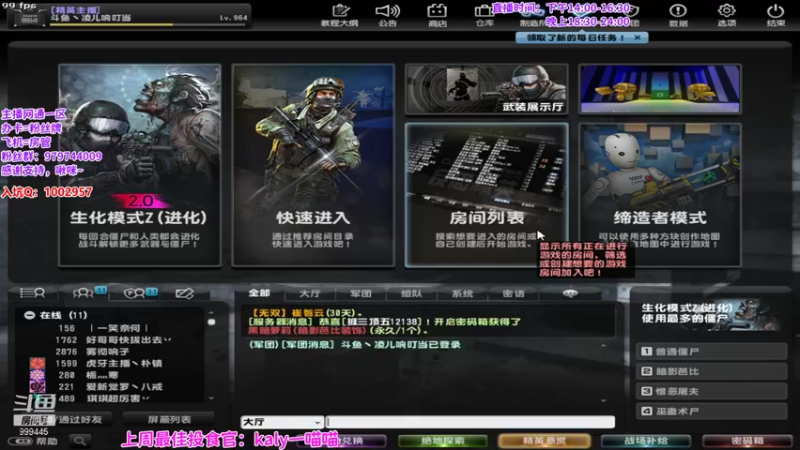Select zombie entry 1 普通僵尸
The height and width of the screenshot is (450, 800).
pos(711,352)
